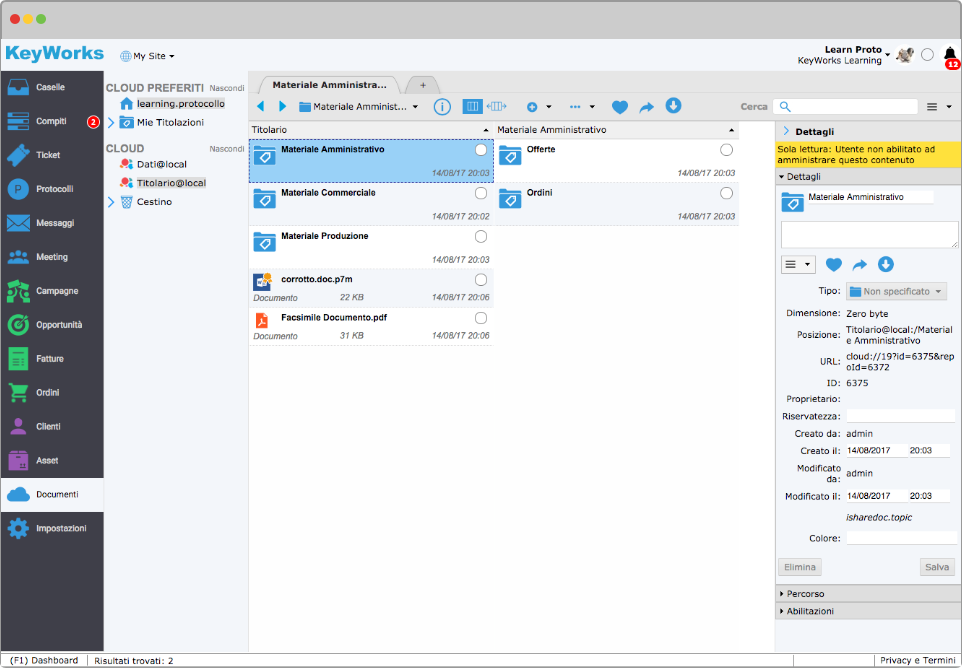
Task: Click Nascondi next to CLOUD PREFERITI
Action: tap(227, 88)
